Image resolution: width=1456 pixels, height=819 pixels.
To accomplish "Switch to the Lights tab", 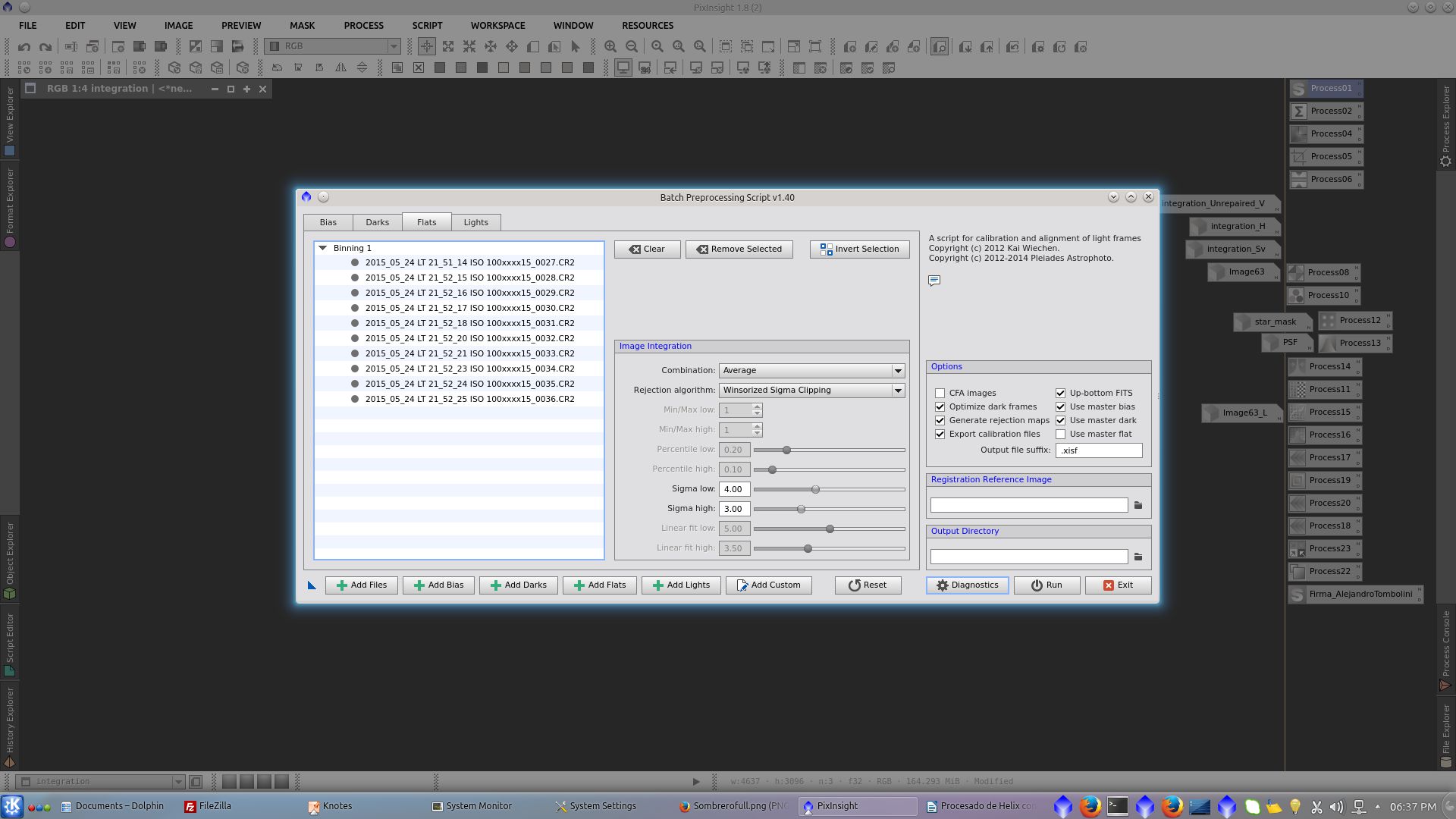I will [x=476, y=223].
